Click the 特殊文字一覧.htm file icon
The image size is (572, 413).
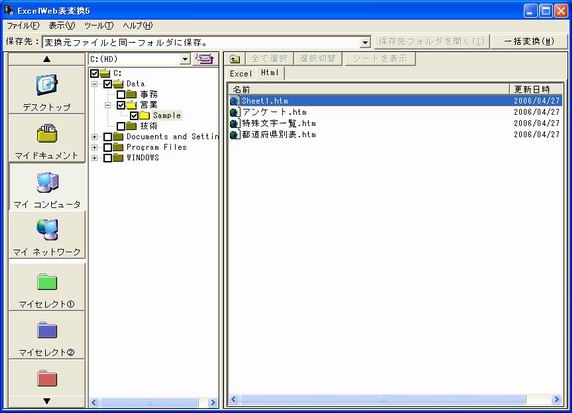click(x=235, y=123)
